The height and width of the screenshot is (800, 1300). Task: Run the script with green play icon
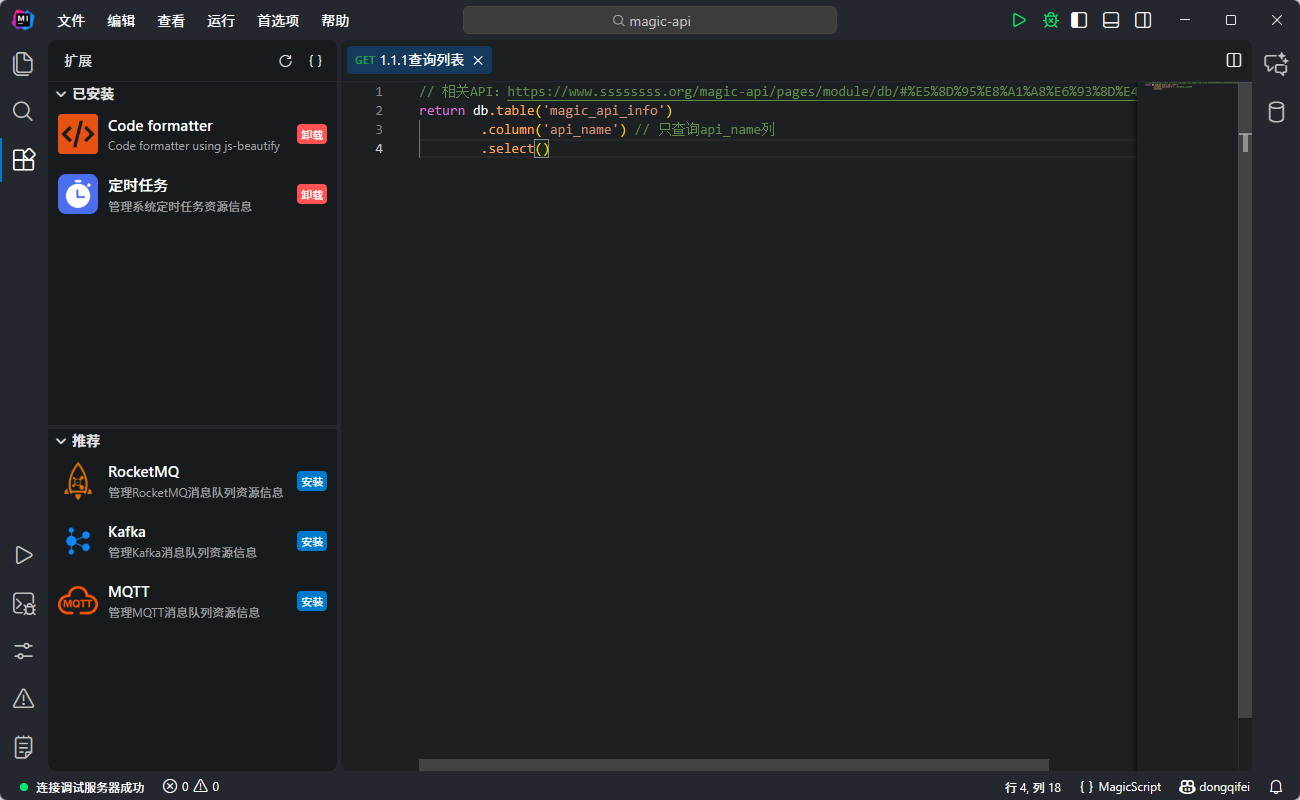pos(1019,20)
